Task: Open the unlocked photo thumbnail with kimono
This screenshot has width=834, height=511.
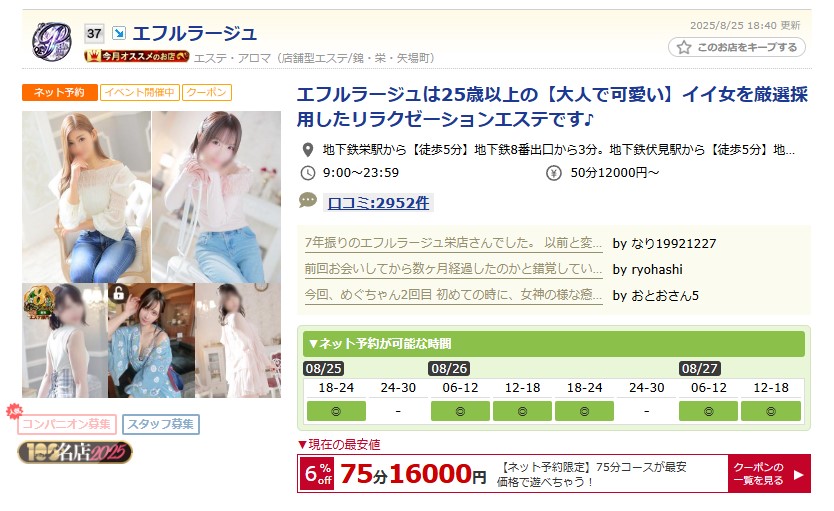Action: pos(151,340)
